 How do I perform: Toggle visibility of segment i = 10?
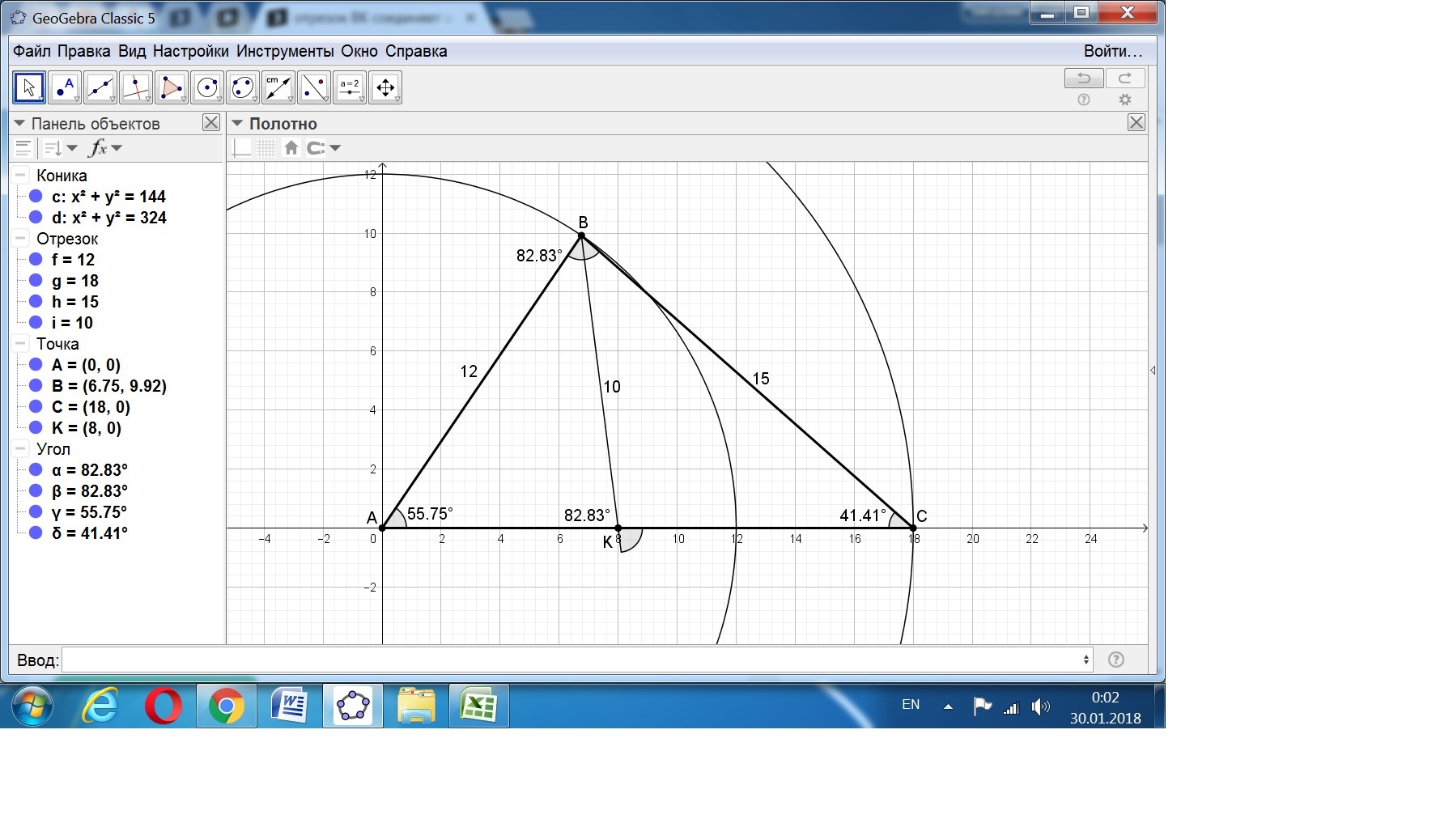(36, 322)
